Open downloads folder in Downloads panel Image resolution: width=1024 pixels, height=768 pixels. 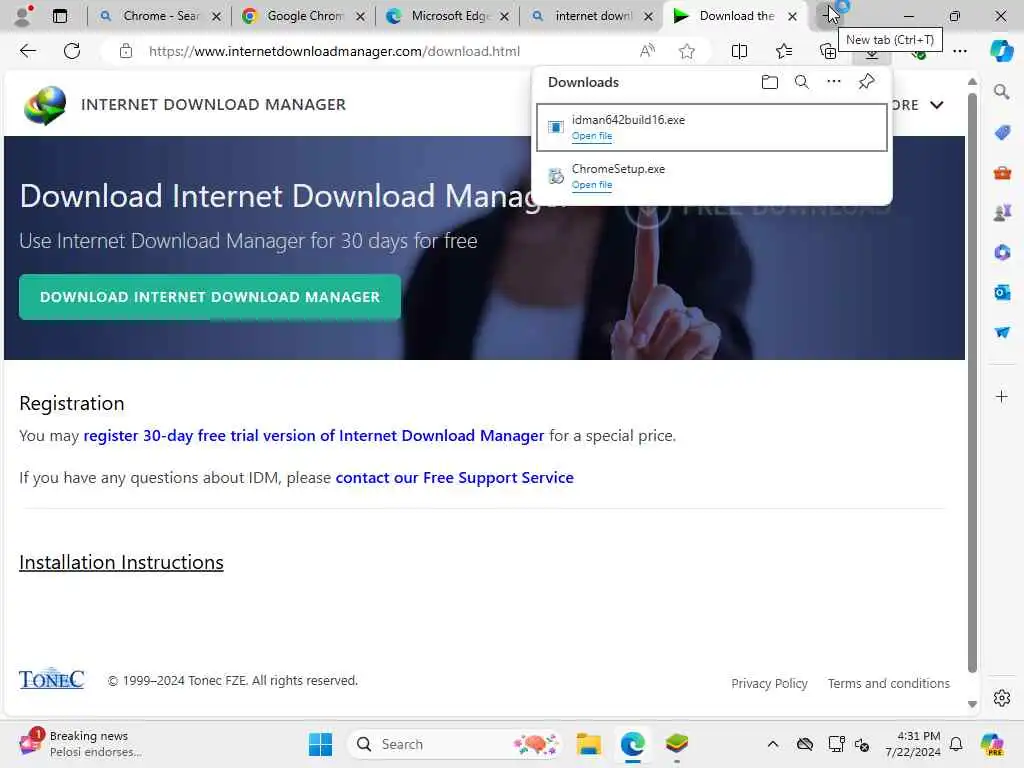click(x=769, y=82)
